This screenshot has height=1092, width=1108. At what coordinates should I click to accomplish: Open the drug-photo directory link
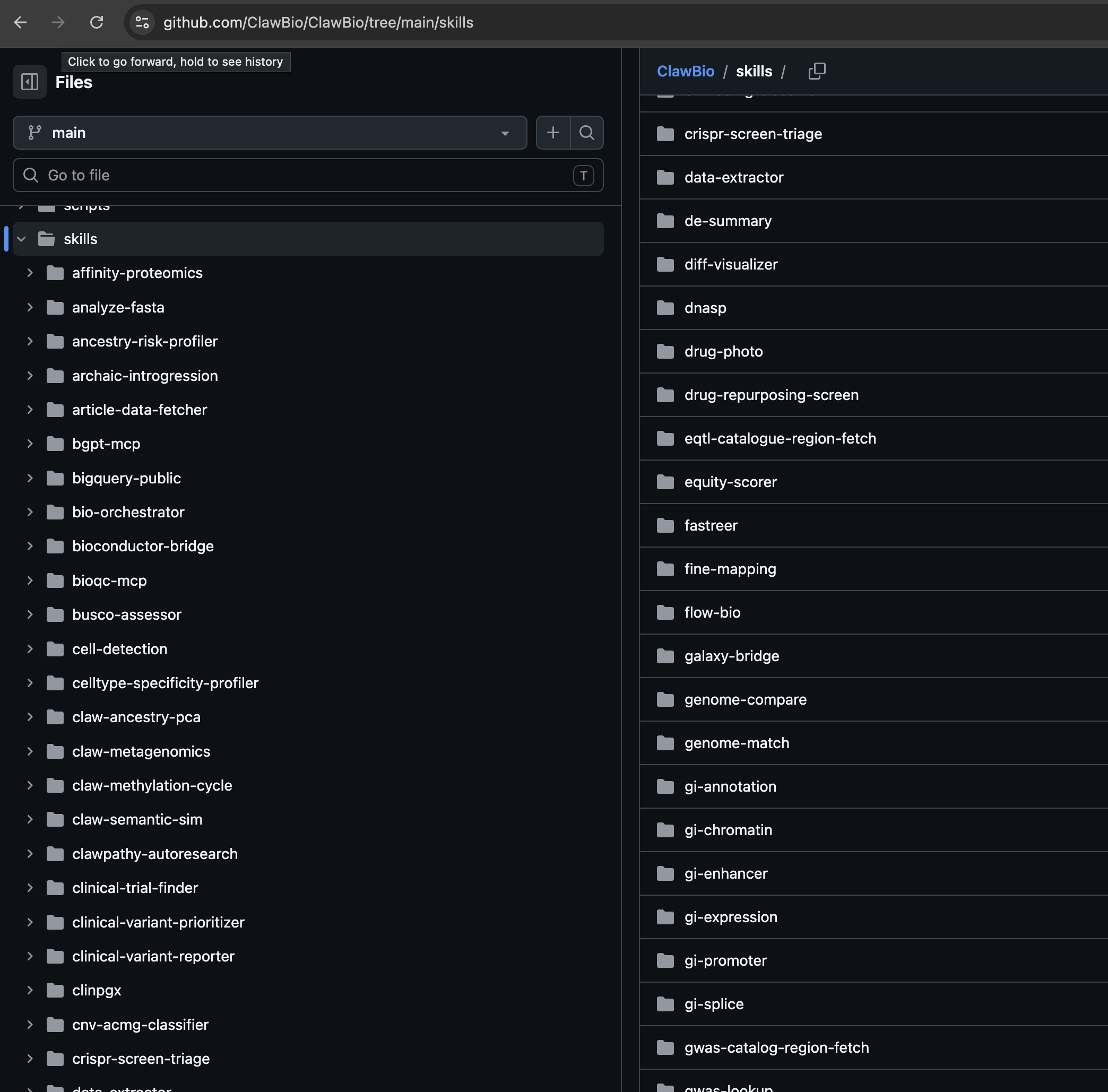pos(723,352)
